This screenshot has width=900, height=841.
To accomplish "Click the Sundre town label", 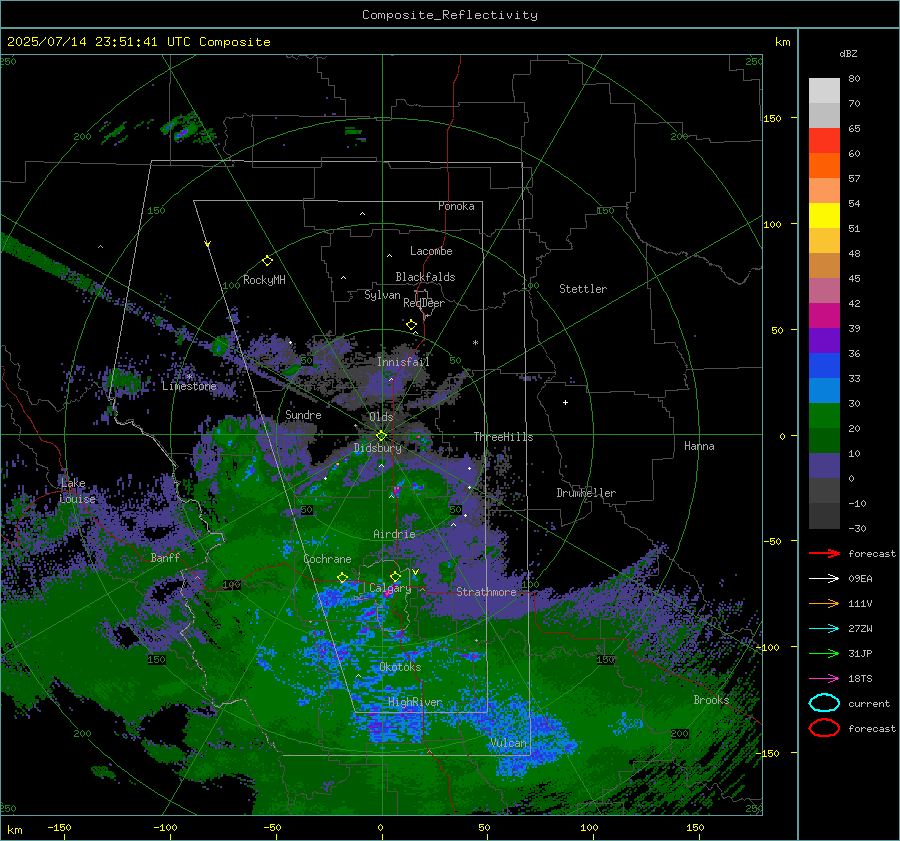I will 303,415.
